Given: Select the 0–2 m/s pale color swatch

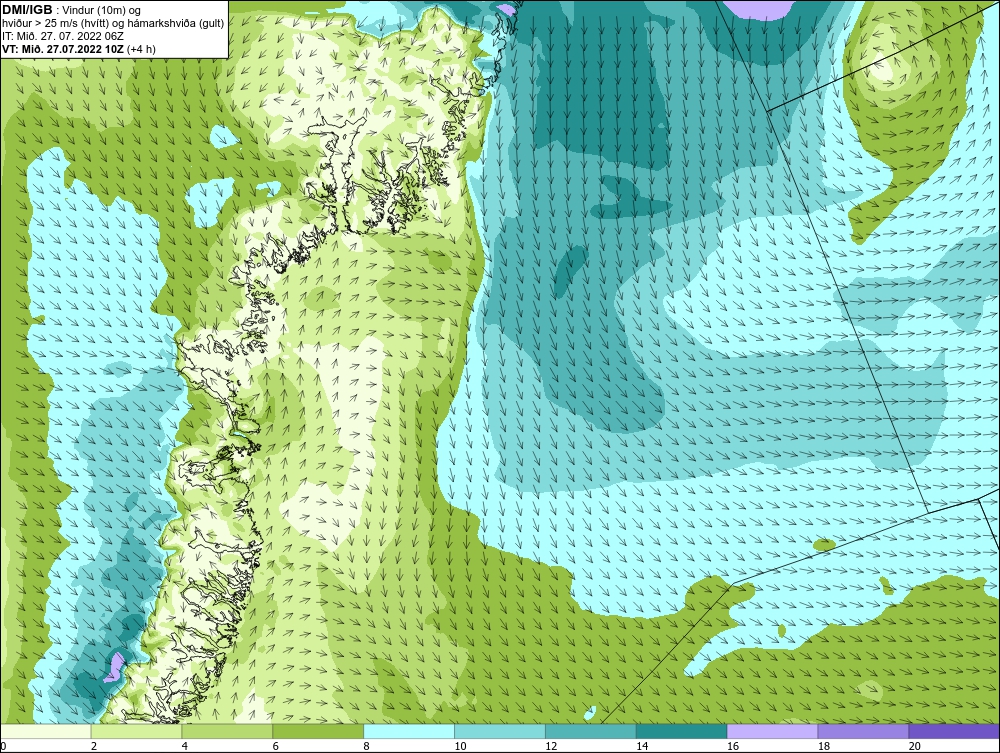Looking at the screenshot, I should pos(47,731).
